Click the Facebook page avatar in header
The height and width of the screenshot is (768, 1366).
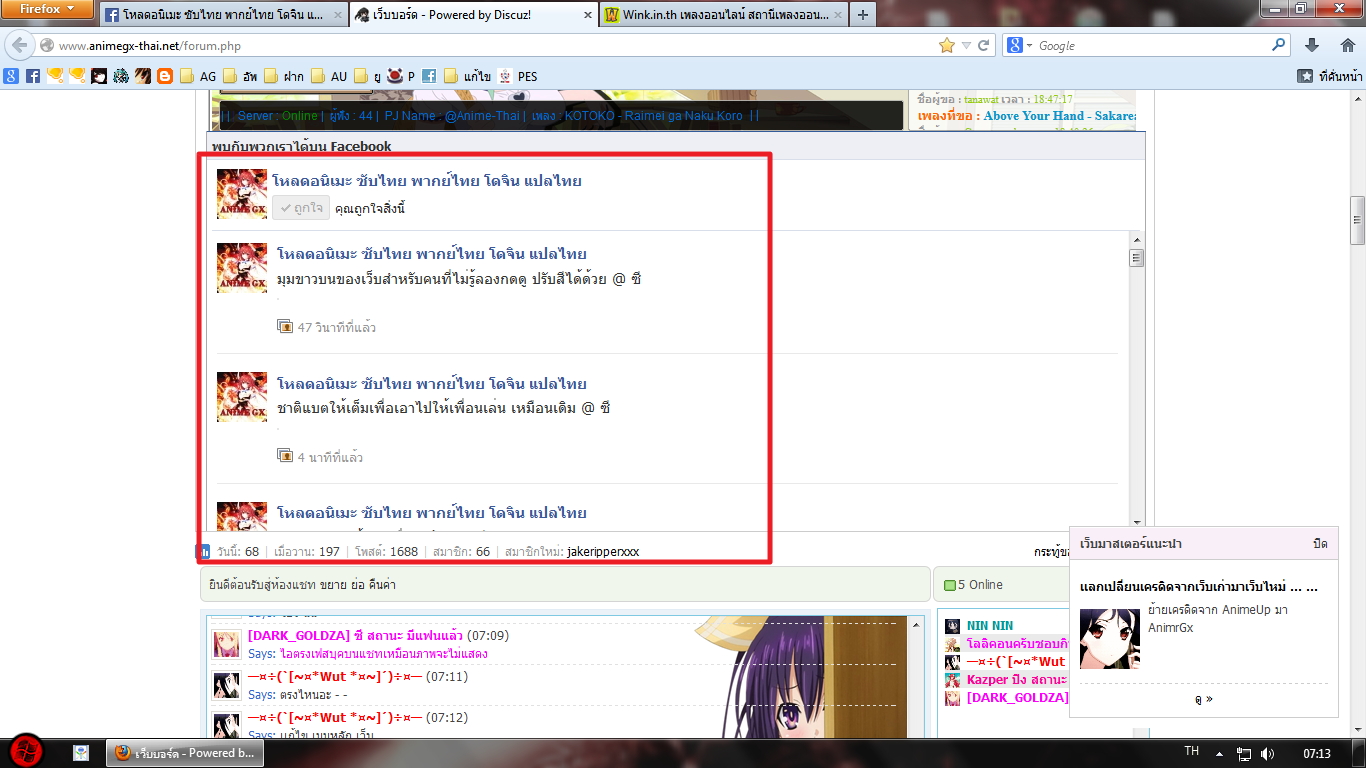point(242,194)
